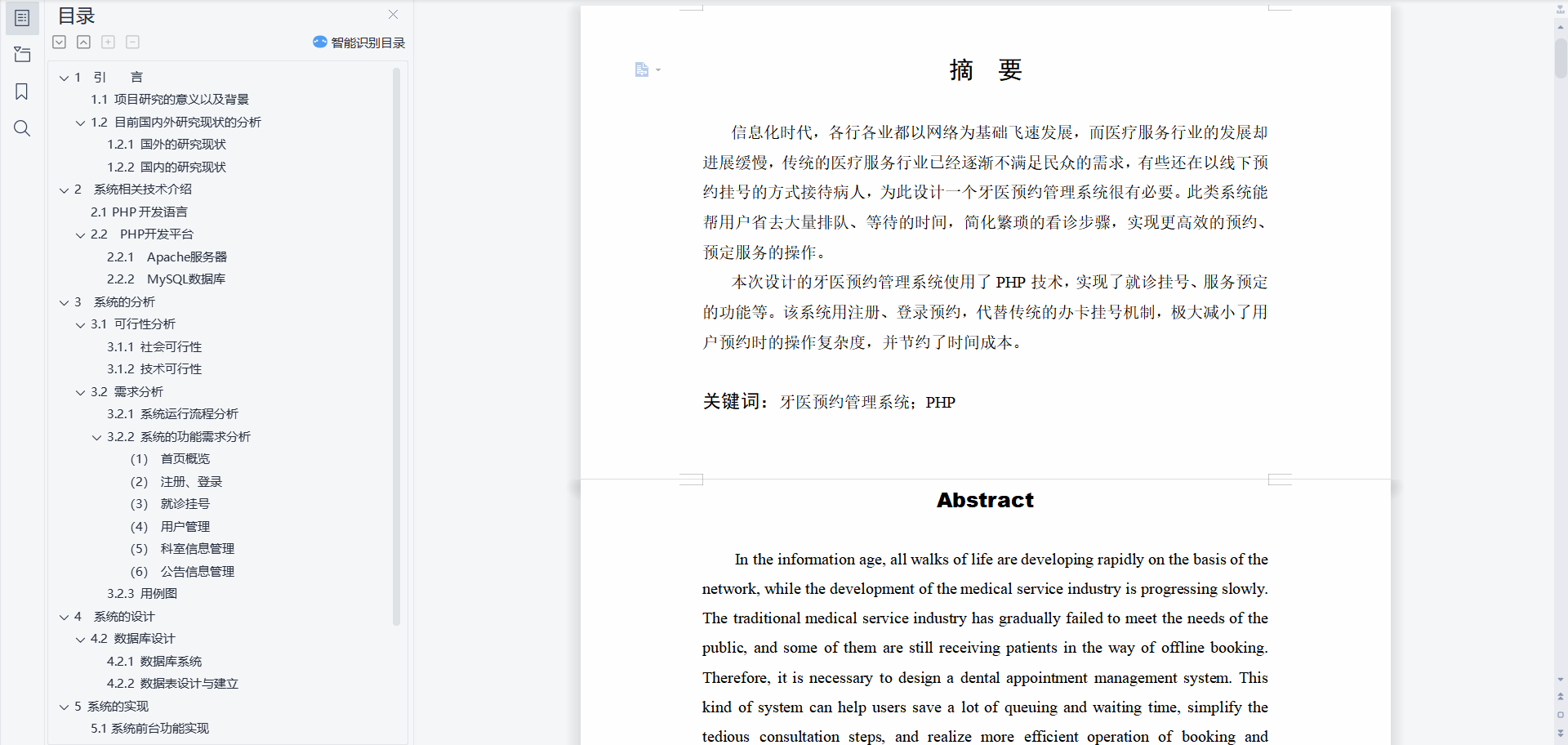Collapse the '4.2 数据库设计' branch
This screenshot has width=1568, height=745.
[x=80, y=639]
